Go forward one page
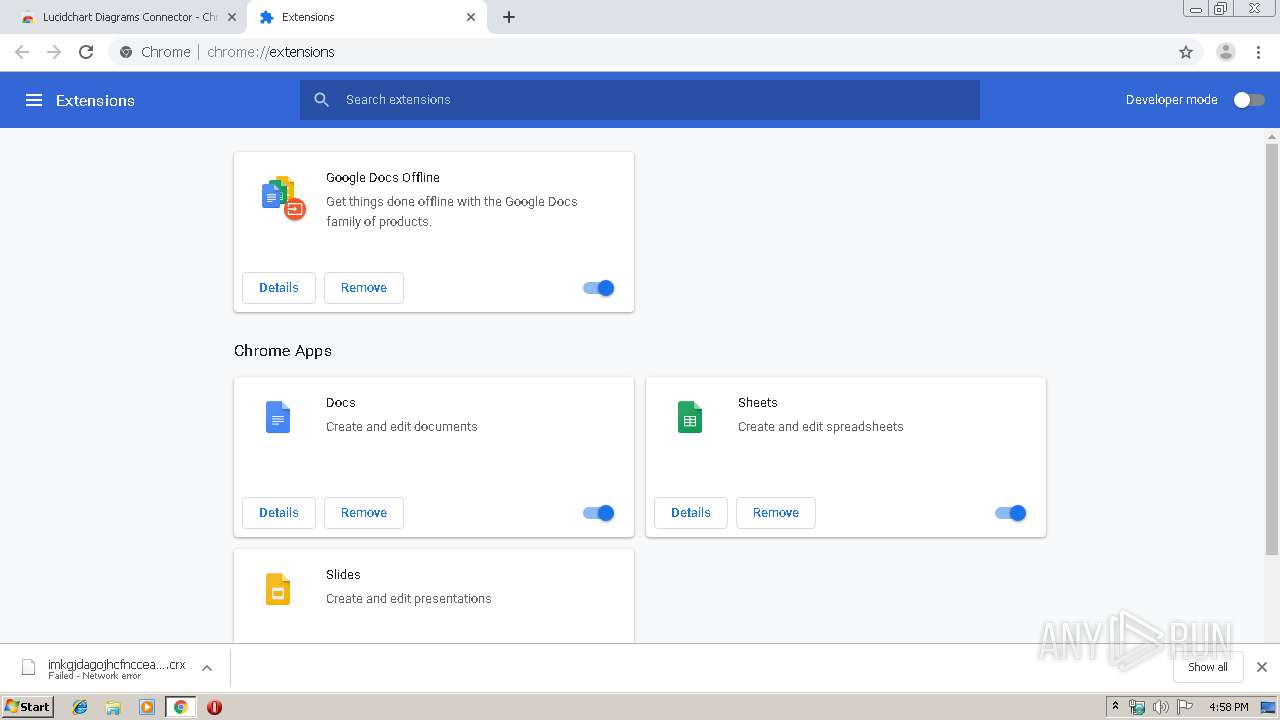This screenshot has width=1280, height=720. click(54, 52)
